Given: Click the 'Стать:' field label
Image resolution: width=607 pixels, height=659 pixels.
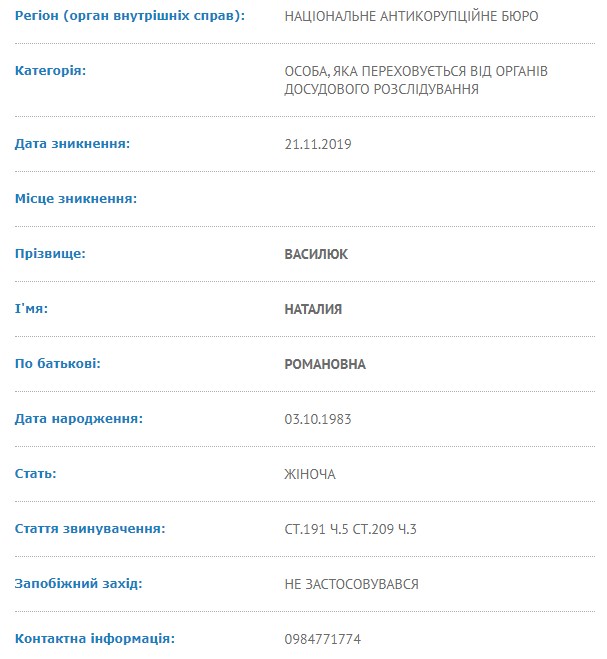Looking at the screenshot, I should pyautogui.click(x=36, y=473).
